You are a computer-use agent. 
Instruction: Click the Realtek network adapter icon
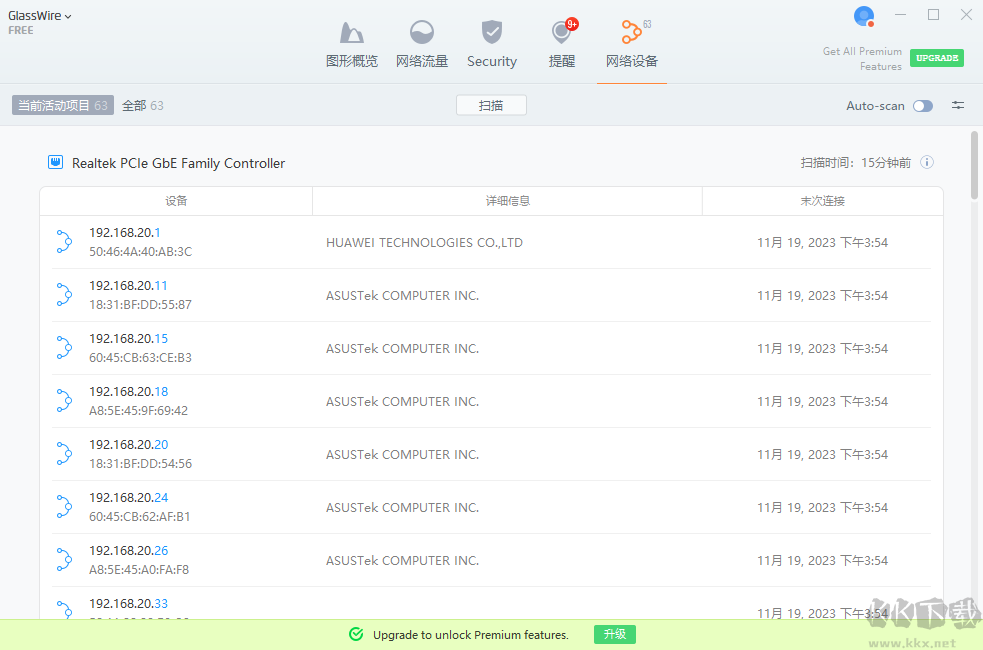56,163
